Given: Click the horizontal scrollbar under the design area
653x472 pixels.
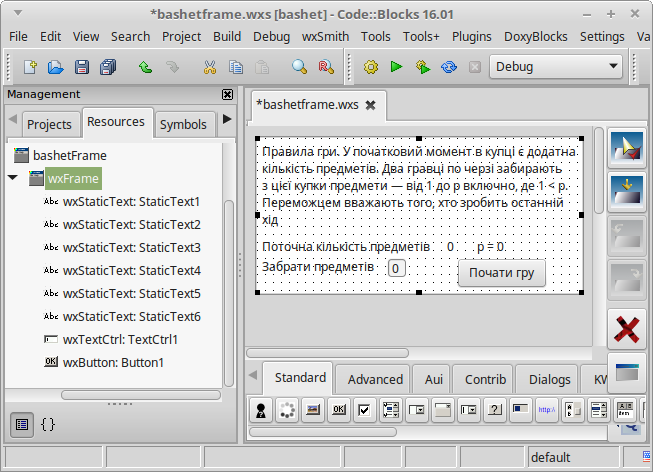Looking at the screenshot, I should coord(327,353).
